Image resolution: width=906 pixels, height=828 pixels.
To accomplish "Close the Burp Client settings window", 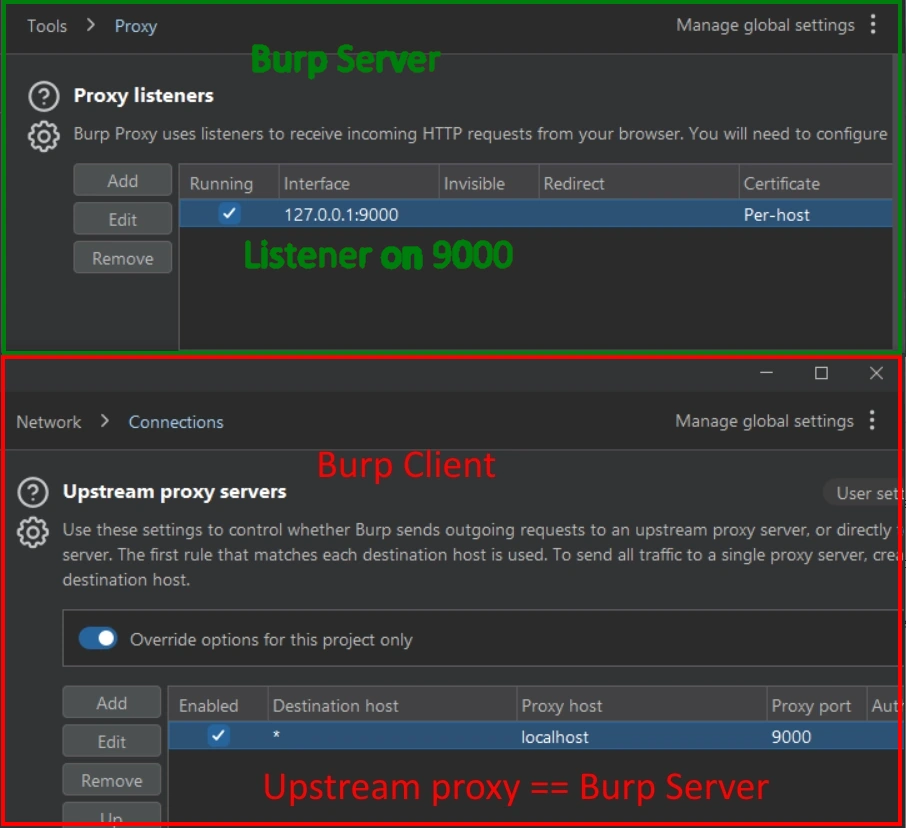I will click(x=876, y=373).
